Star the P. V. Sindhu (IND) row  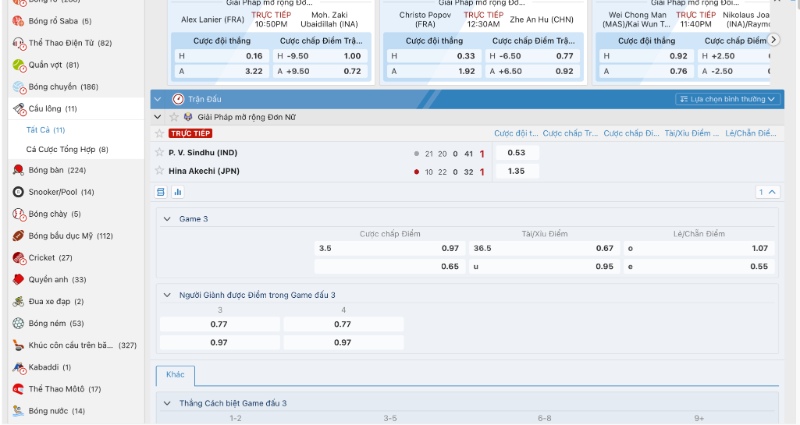(159, 152)
